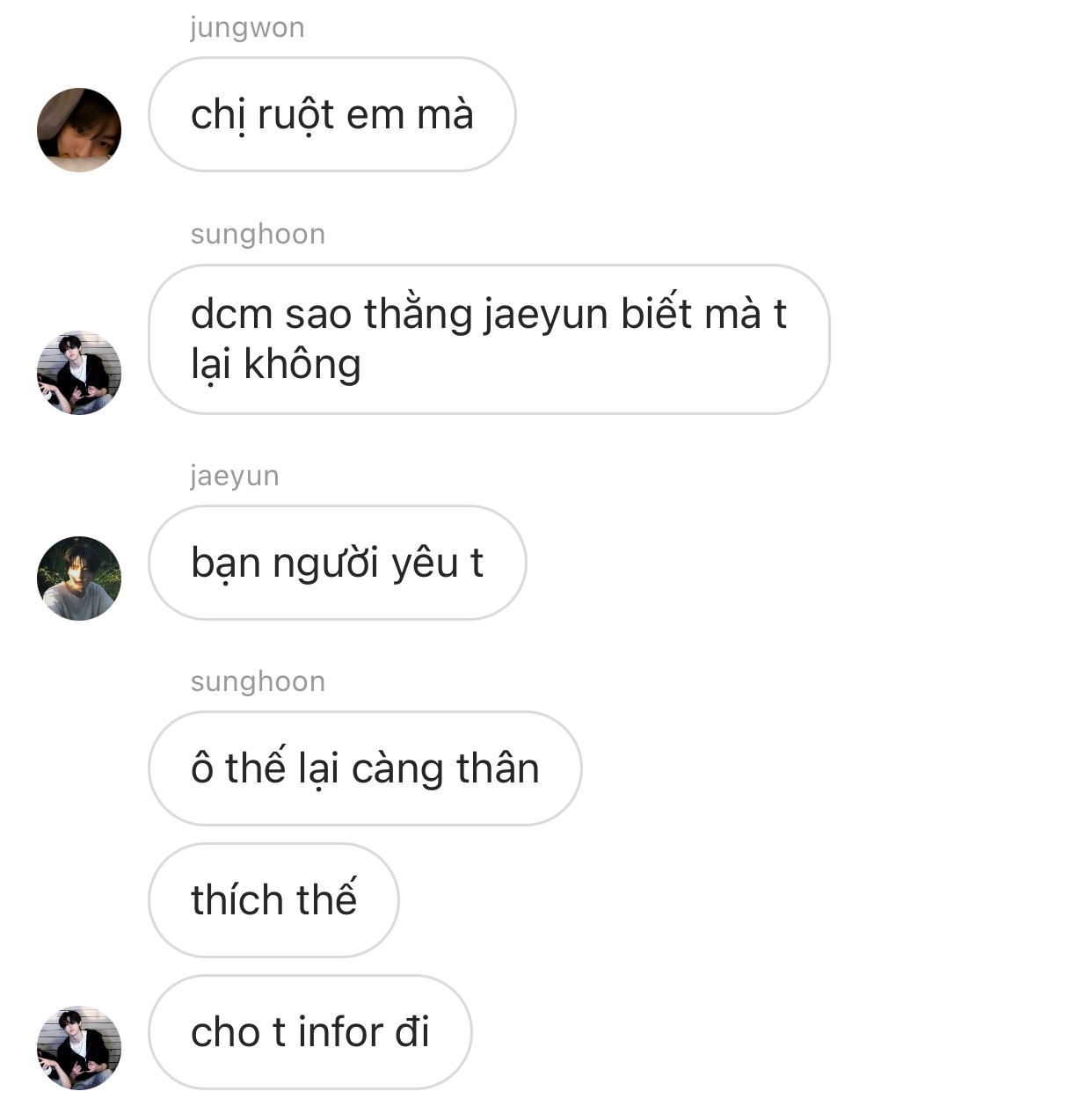Image resolution: width=1092 pixels, height=1106 pixels.
Task: Click the jungwon sender name label
Action: [x=247, y=28]
